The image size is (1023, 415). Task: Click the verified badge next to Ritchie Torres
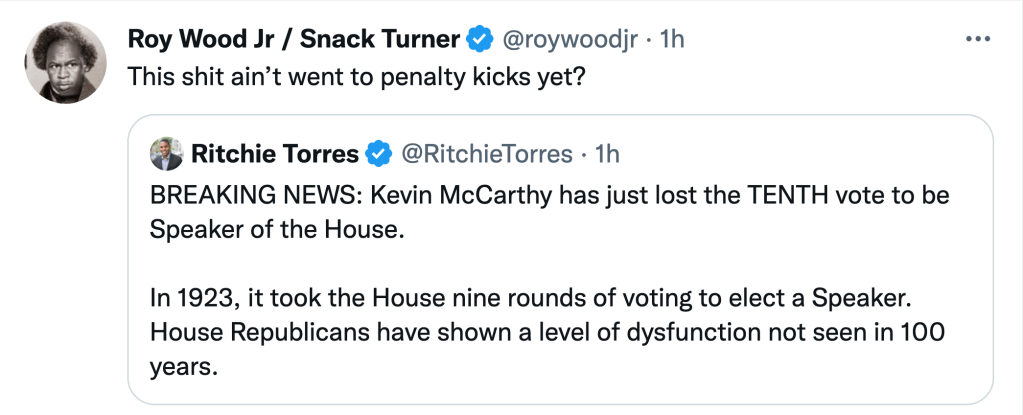(x=378, y=154)
